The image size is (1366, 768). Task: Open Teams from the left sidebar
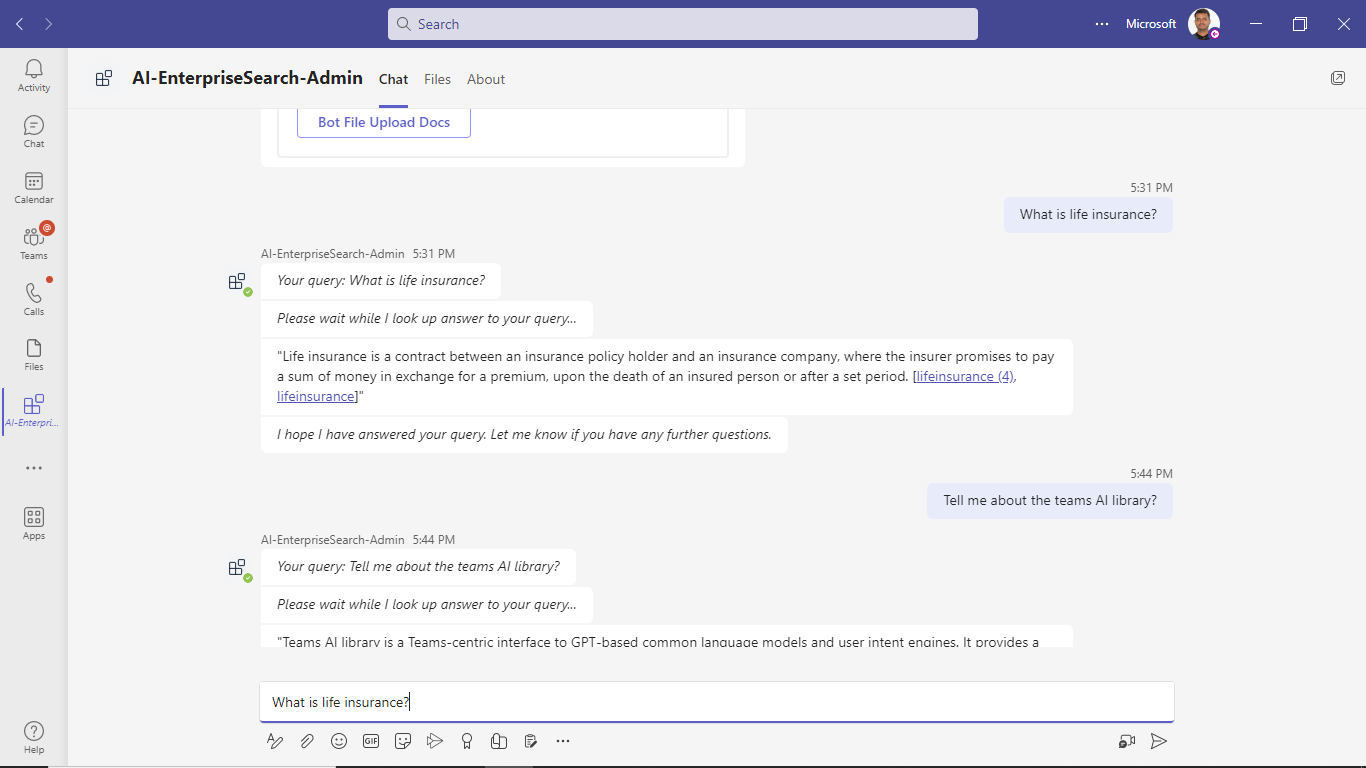[34, 243]
